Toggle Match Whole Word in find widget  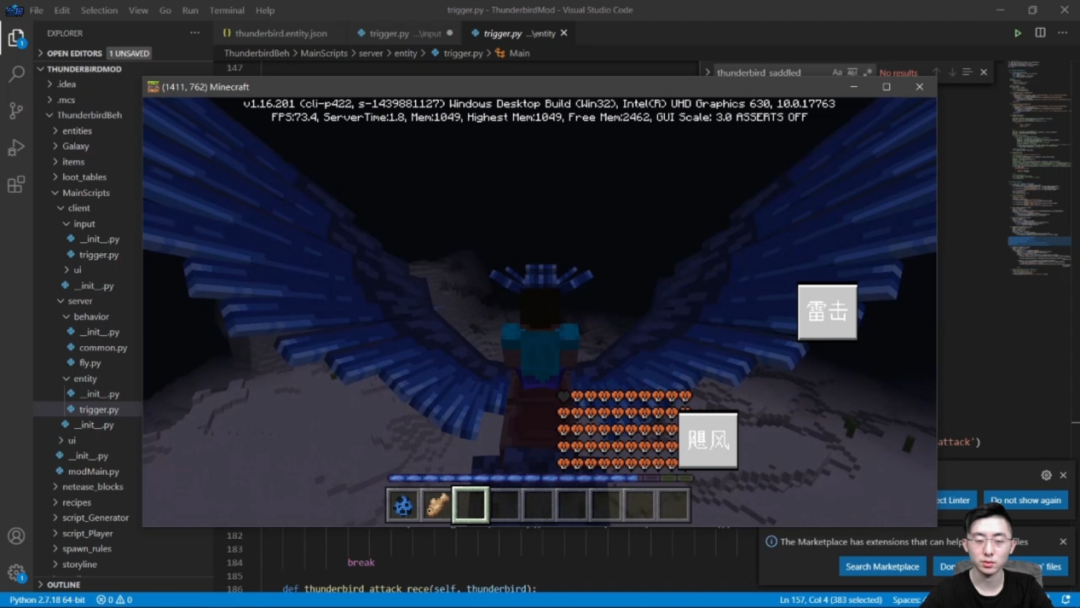pyautogui.click(x=853, y=72)
